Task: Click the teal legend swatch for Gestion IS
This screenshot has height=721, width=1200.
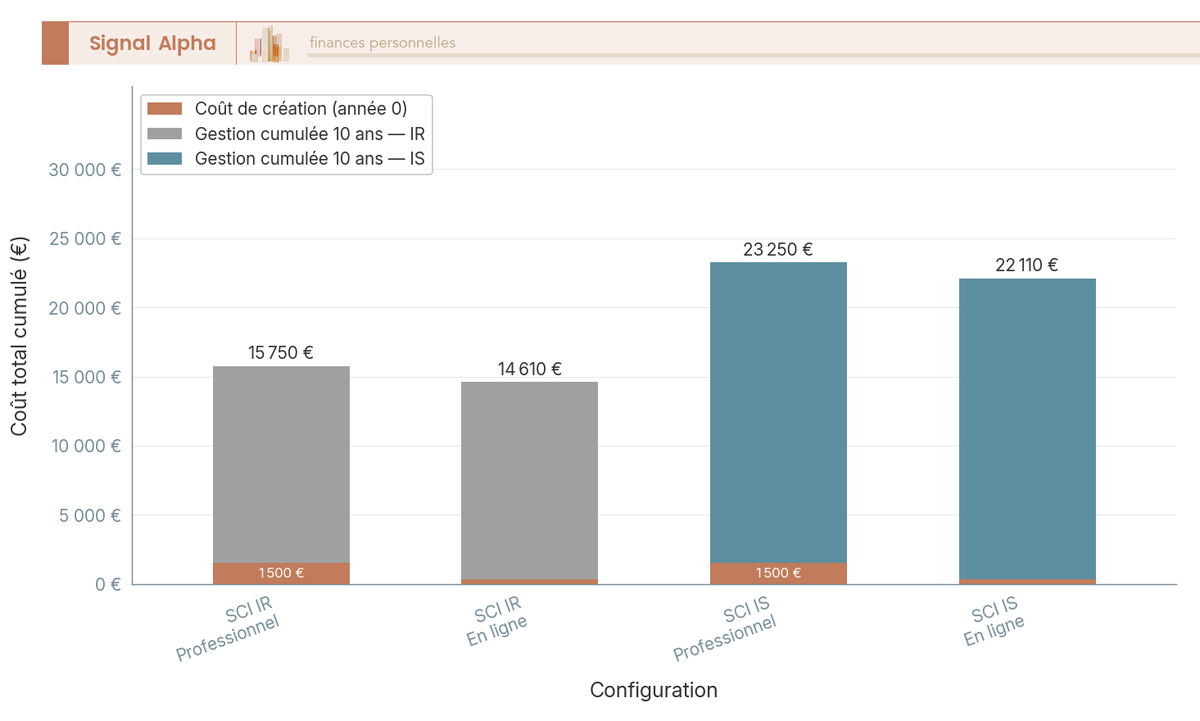Action: click(164, 158)
